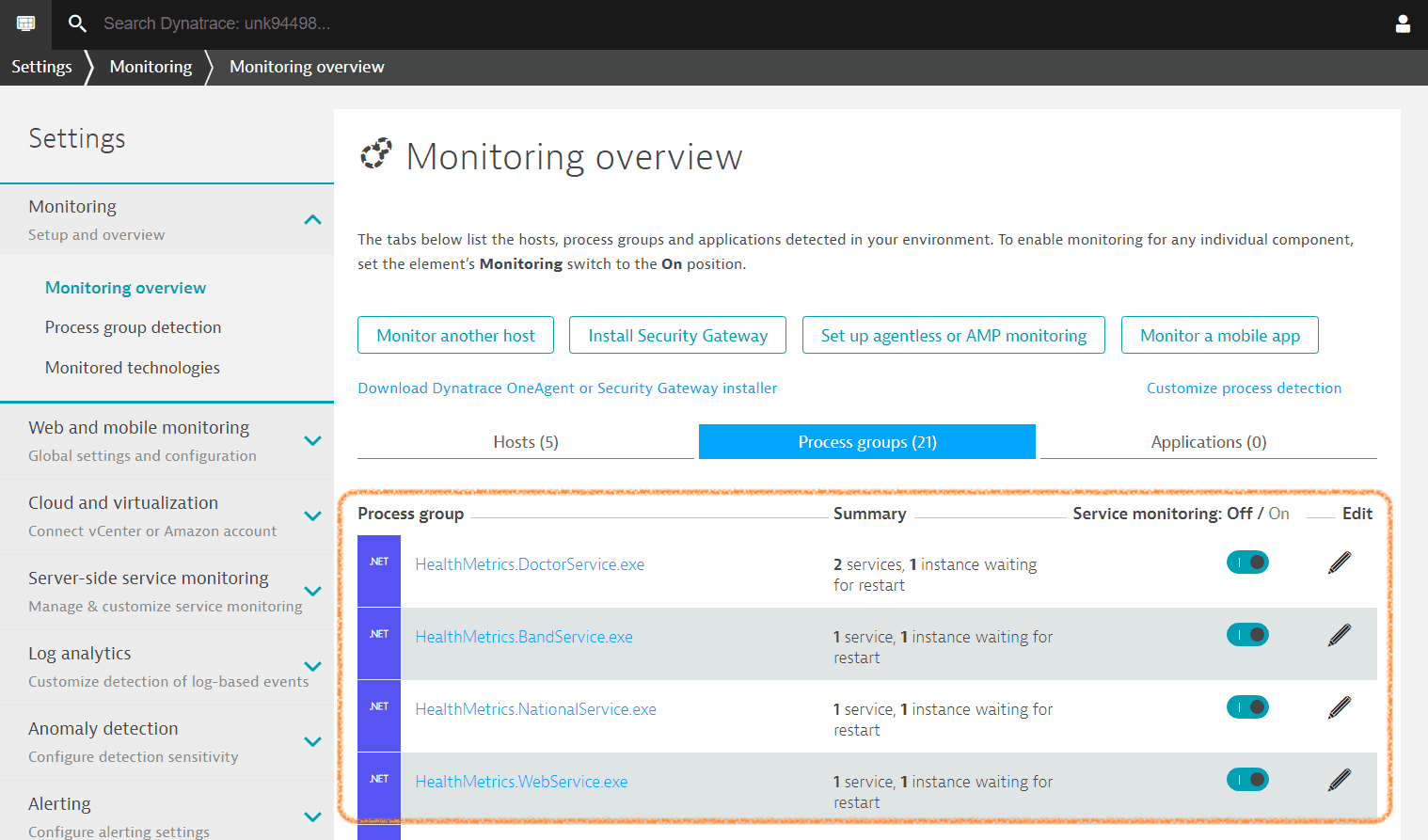Open HealthMetrics.WebService.exe process group

[x=521, y=782]
